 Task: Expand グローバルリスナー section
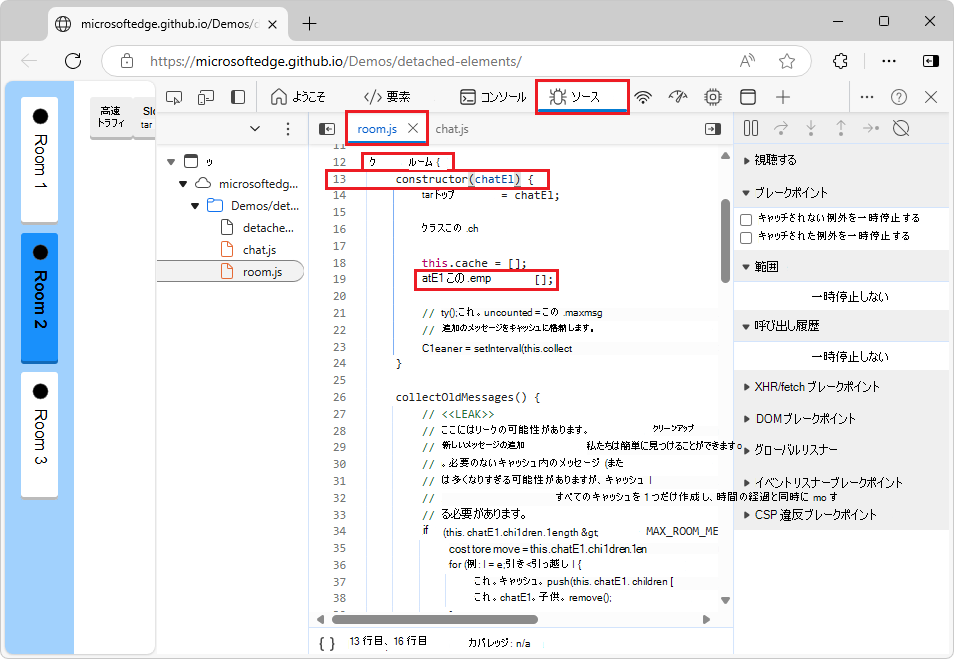(x=790, y=450)
